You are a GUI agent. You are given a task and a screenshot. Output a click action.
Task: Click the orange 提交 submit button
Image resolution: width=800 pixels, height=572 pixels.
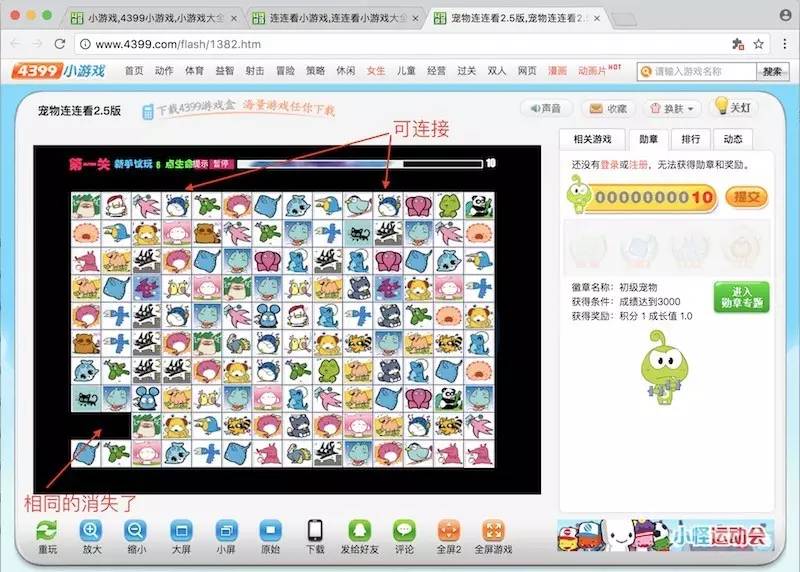(745, 197)
